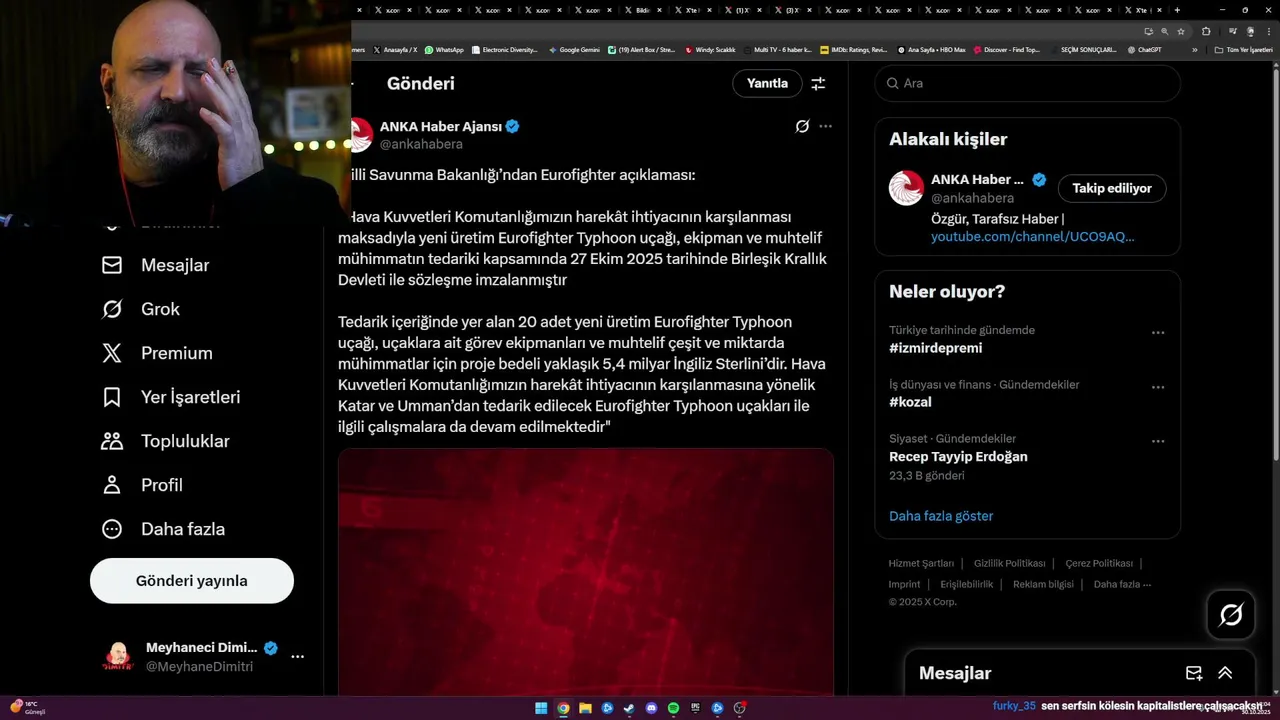Open youtube.com channel link in ANKA bio
Viewport: 1280px width, 720px height.
tap(1033, 237)
